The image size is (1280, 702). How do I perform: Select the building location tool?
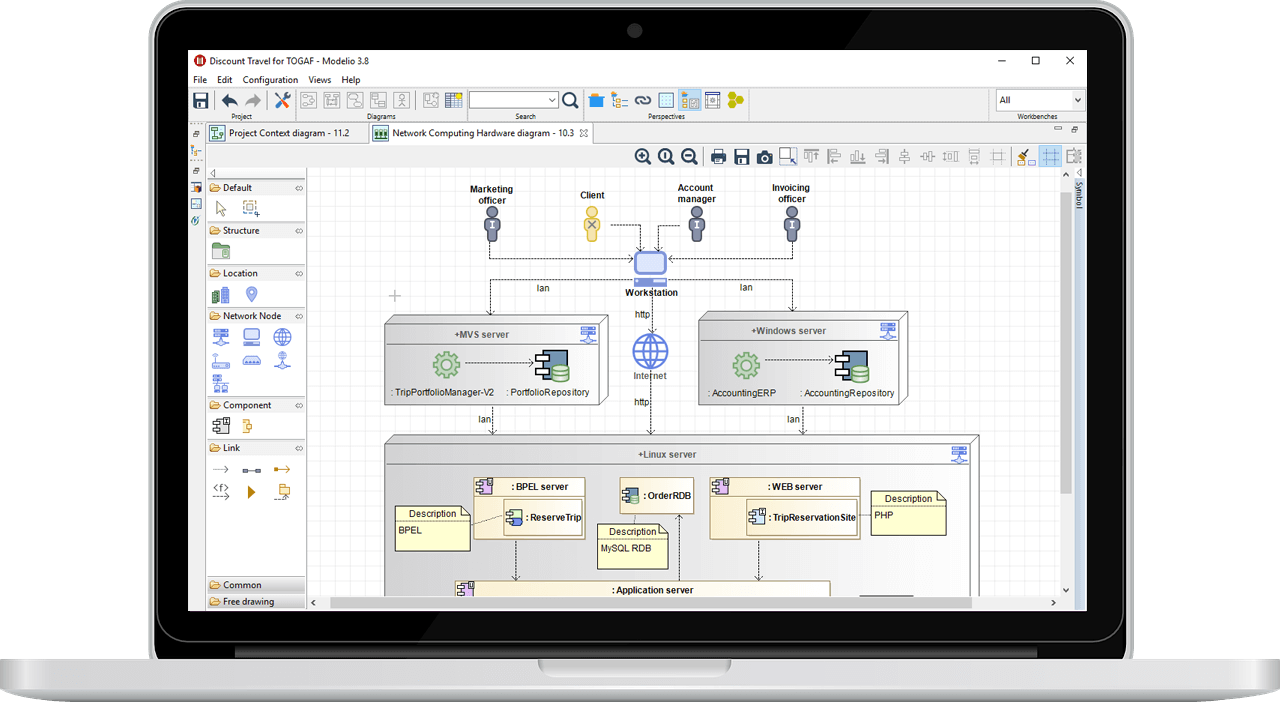point(221,295)
